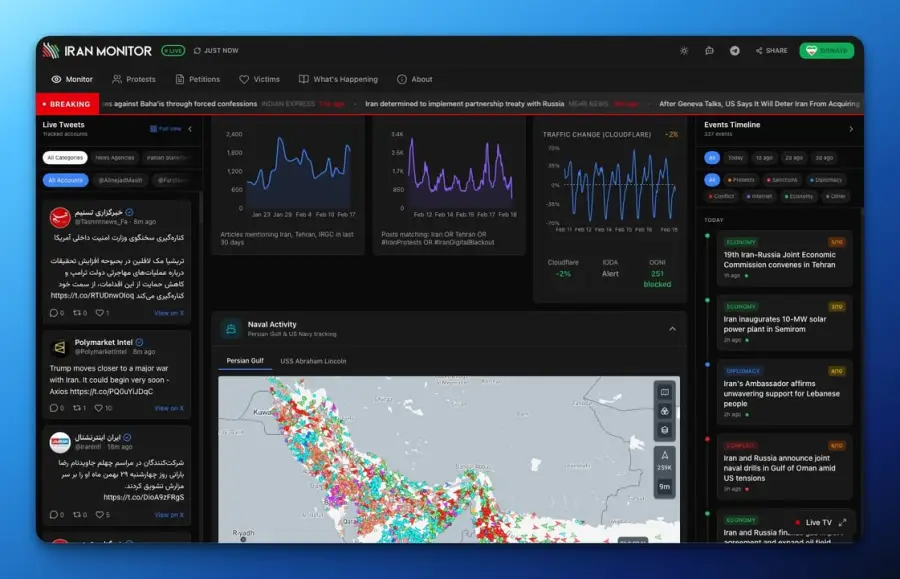Switch to the Monitor tab
Image resolution: width=900 pixels, height=579 pixels.
pos(72,79)
